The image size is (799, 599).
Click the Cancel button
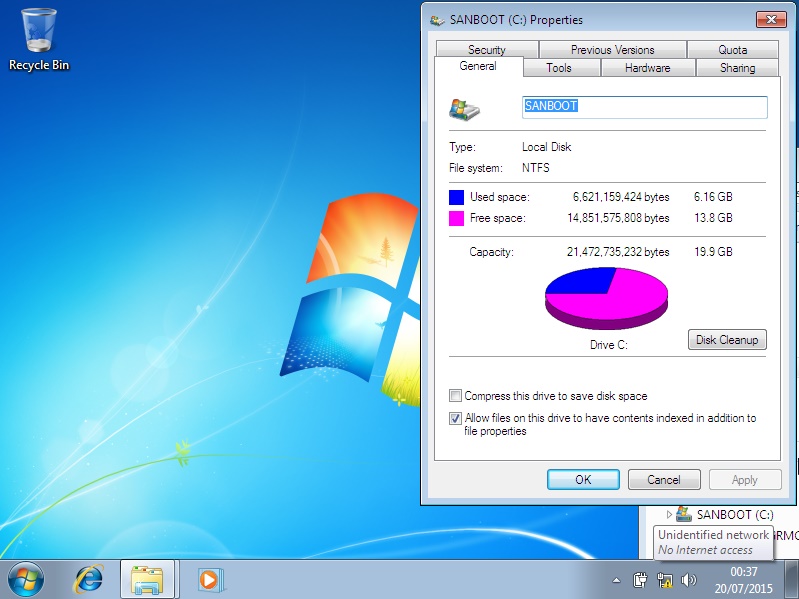coord(664,480)
